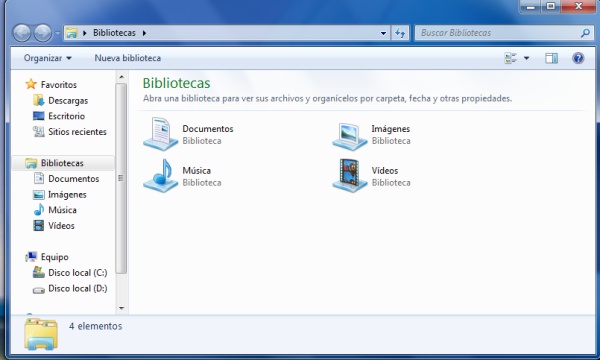Open address bar history dropdown

383,33
